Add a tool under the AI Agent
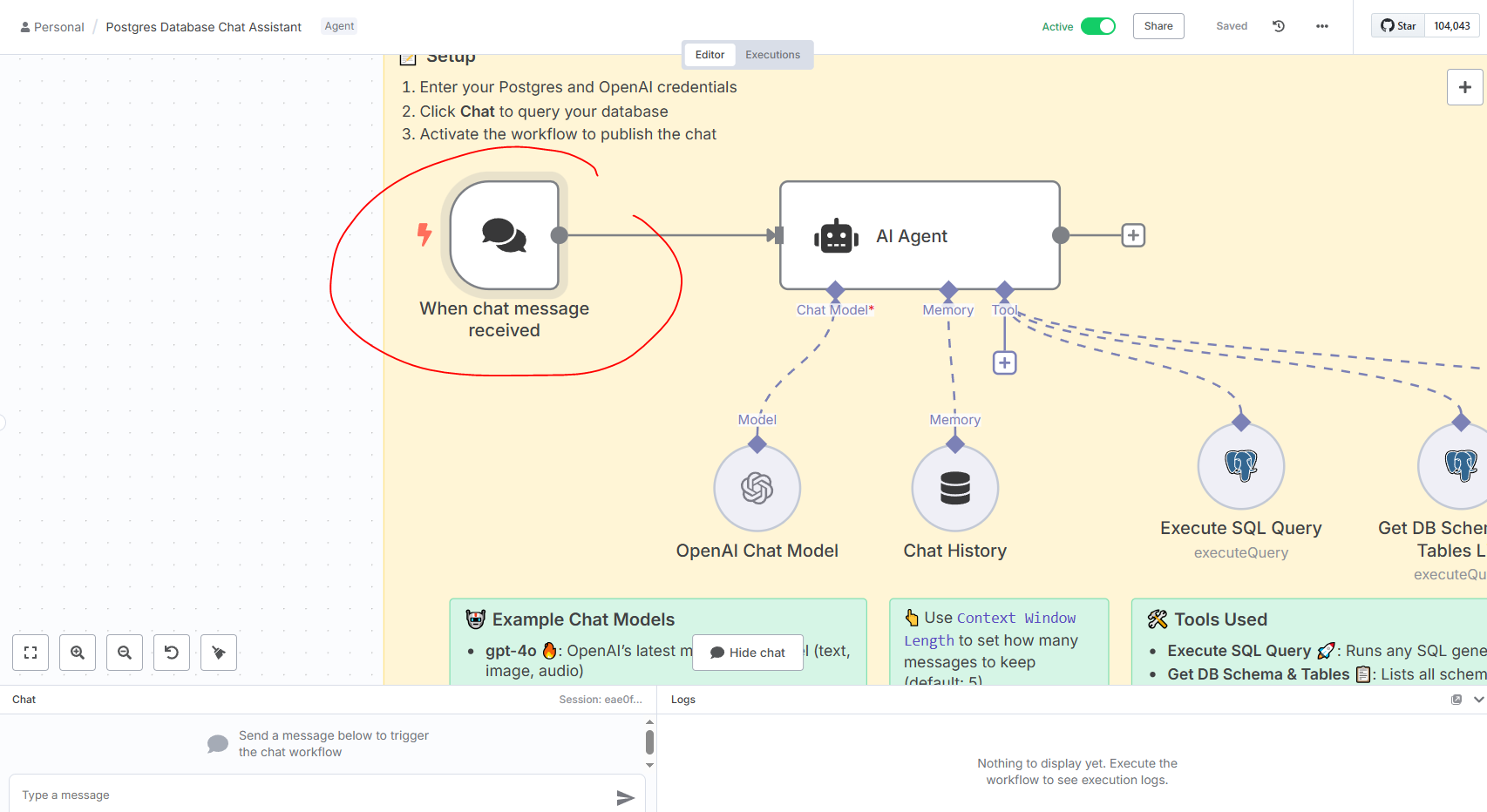The image size is (1487, 812). pos(1003,362)
